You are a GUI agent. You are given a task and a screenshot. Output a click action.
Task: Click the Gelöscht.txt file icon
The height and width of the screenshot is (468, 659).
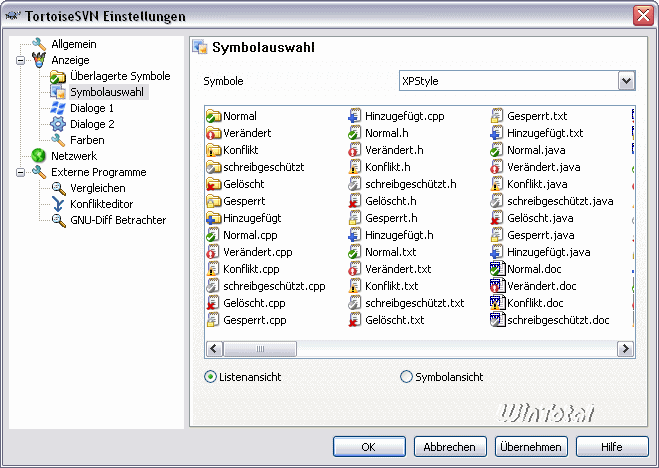tap(355, 320)
